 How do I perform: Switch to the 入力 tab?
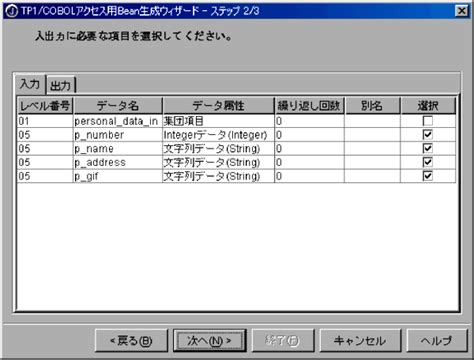point(30,84)
